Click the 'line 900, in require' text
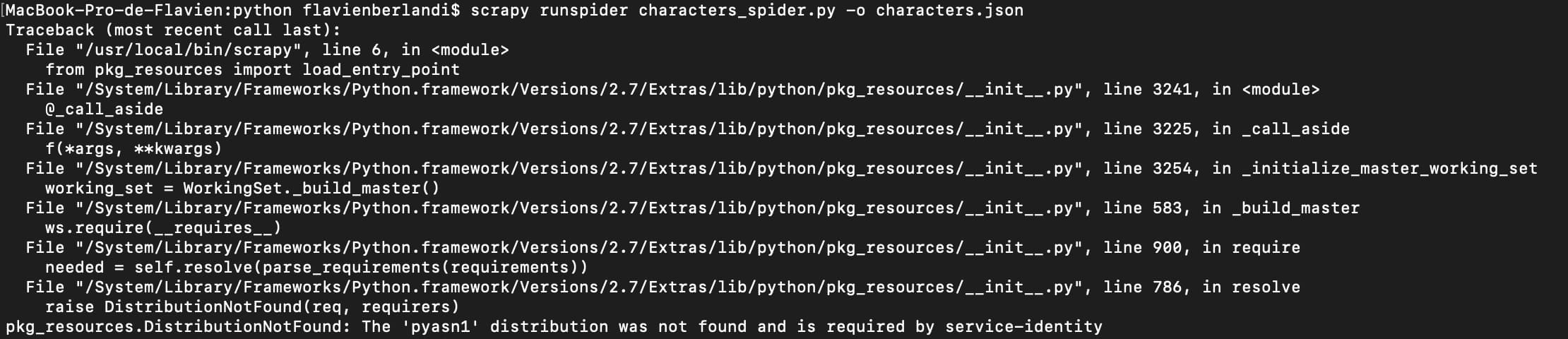The height and width of the screenshot is (339, 1568). click(x=1201, y=248)
